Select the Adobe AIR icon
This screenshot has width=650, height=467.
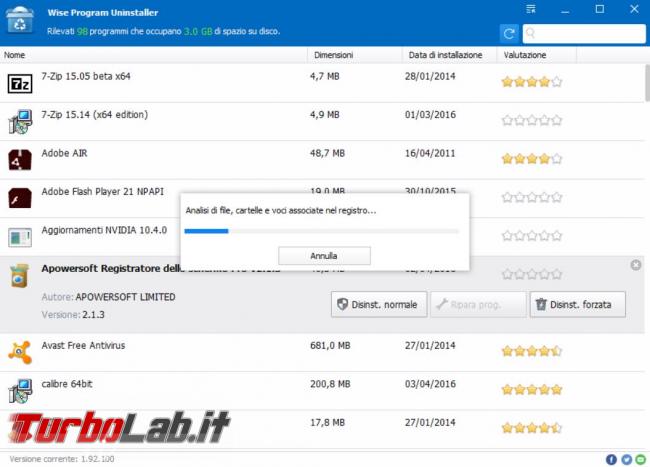20,160
